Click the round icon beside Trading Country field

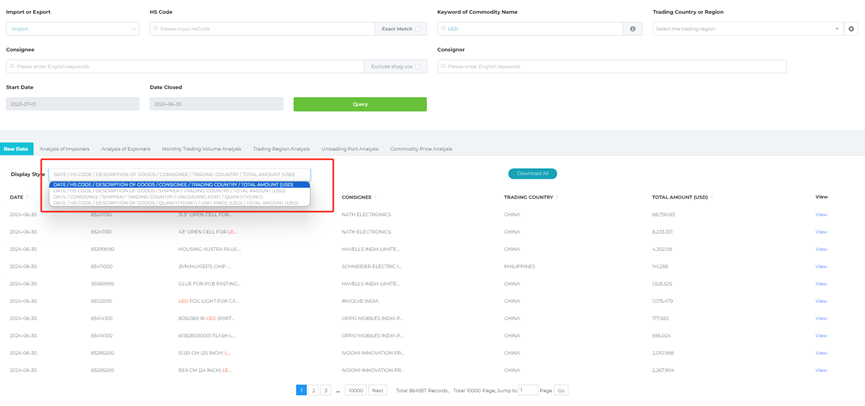[851, 29]
